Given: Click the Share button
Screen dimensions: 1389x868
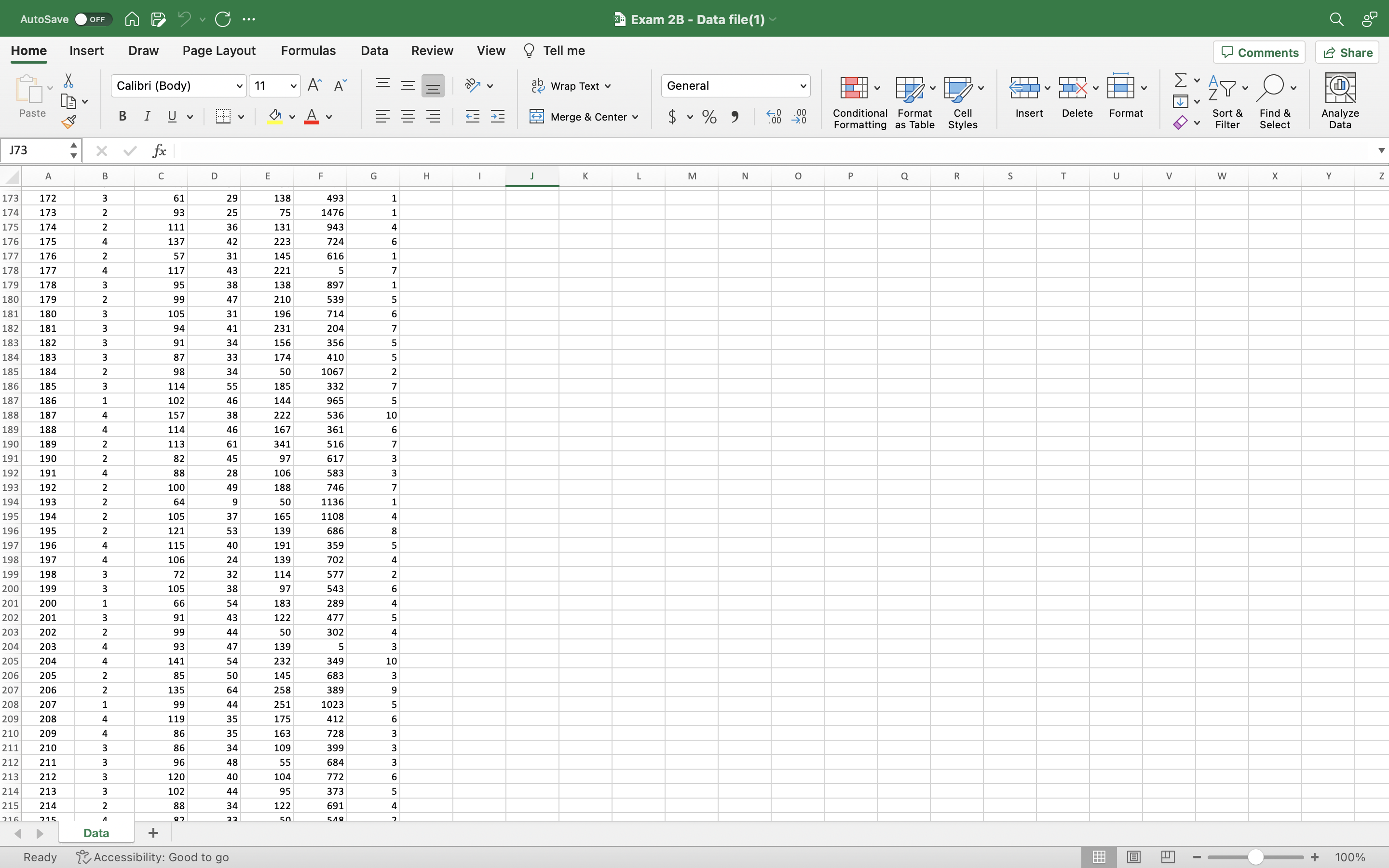Looking at the screenshot, I should click(x=1346, y=52).
